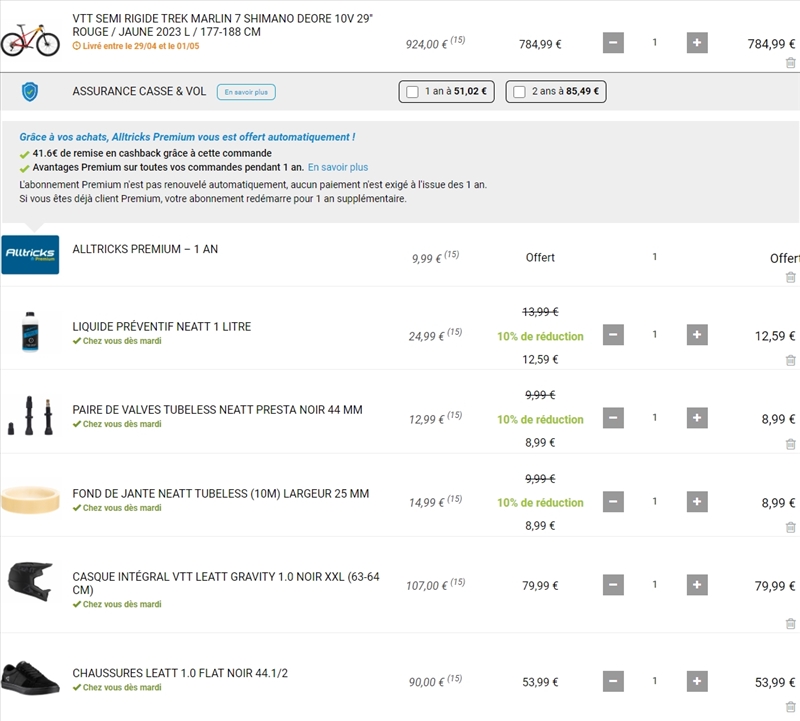800x721 pixels.
Task: Check the 2 ans à 85,49 € insurance option
Action: click(519, 92)
